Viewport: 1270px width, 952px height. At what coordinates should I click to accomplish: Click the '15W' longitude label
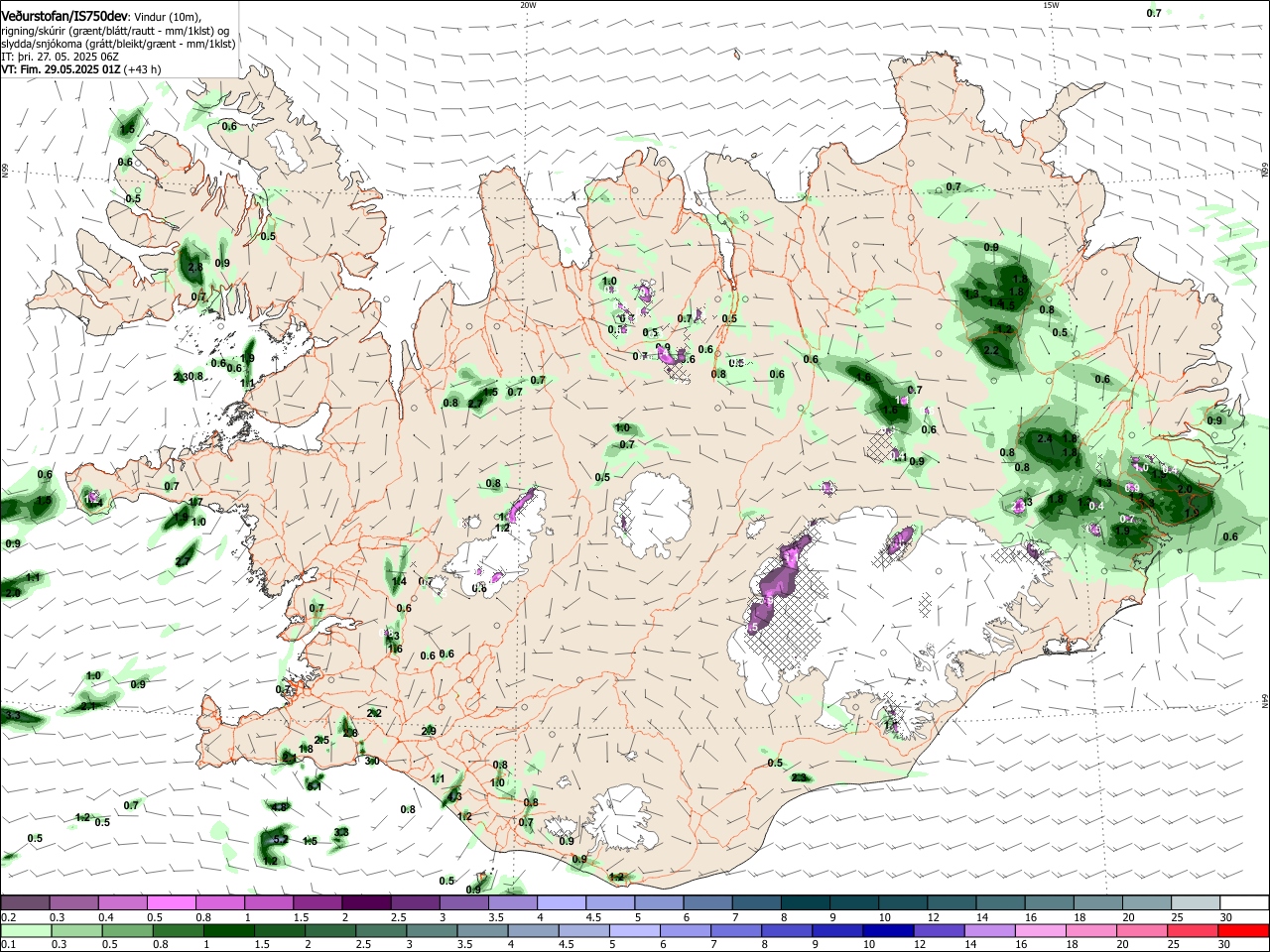tap(1051, 4)
